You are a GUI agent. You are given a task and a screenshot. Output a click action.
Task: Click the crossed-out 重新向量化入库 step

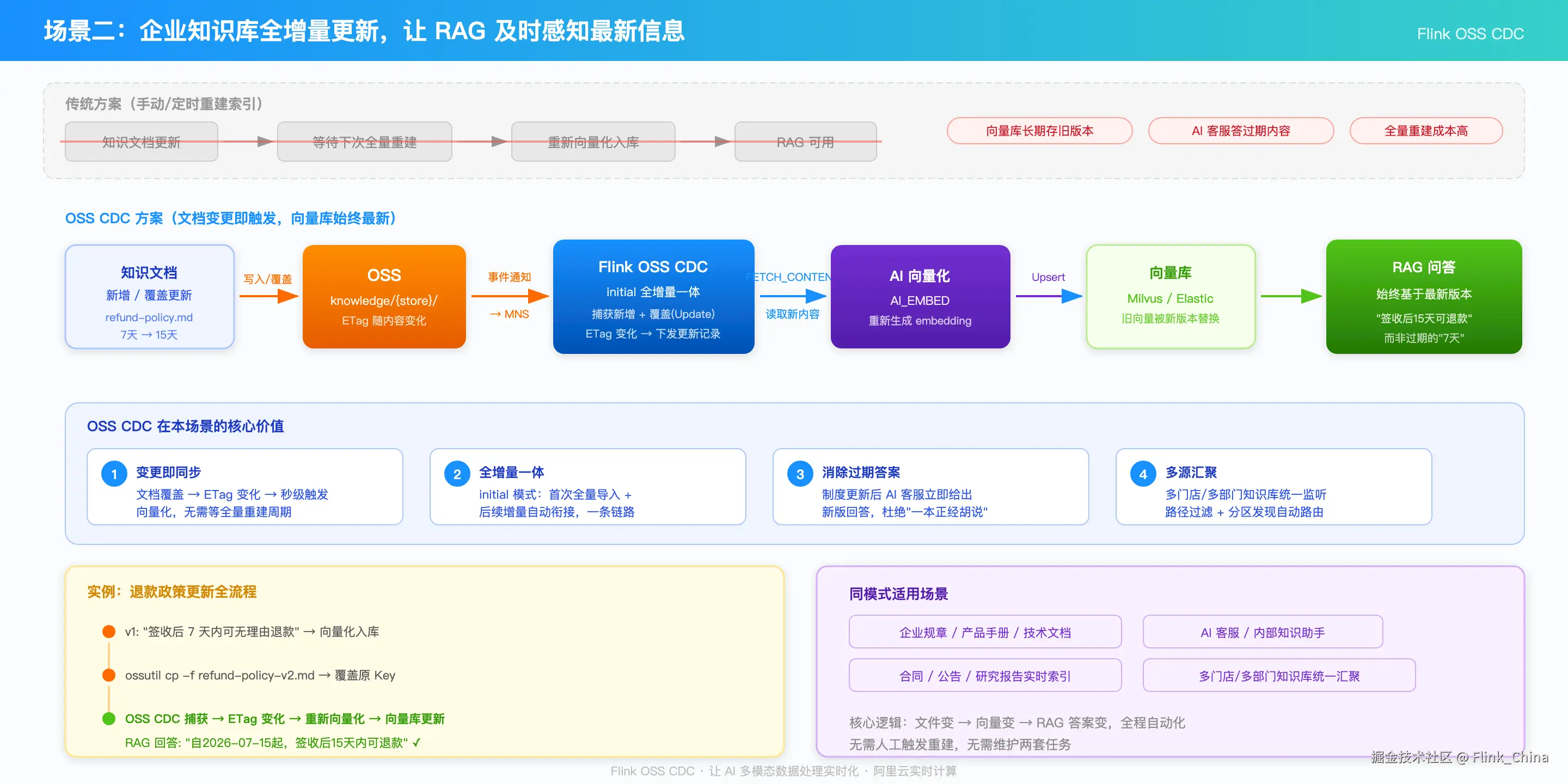(x=593, y=142)
